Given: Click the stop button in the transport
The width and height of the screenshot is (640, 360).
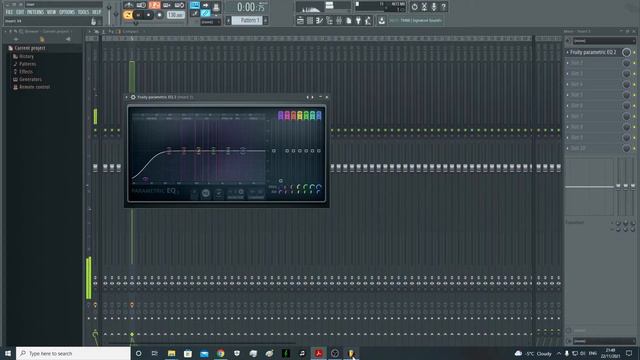Looking at the screenshot, I should (149, 16).
